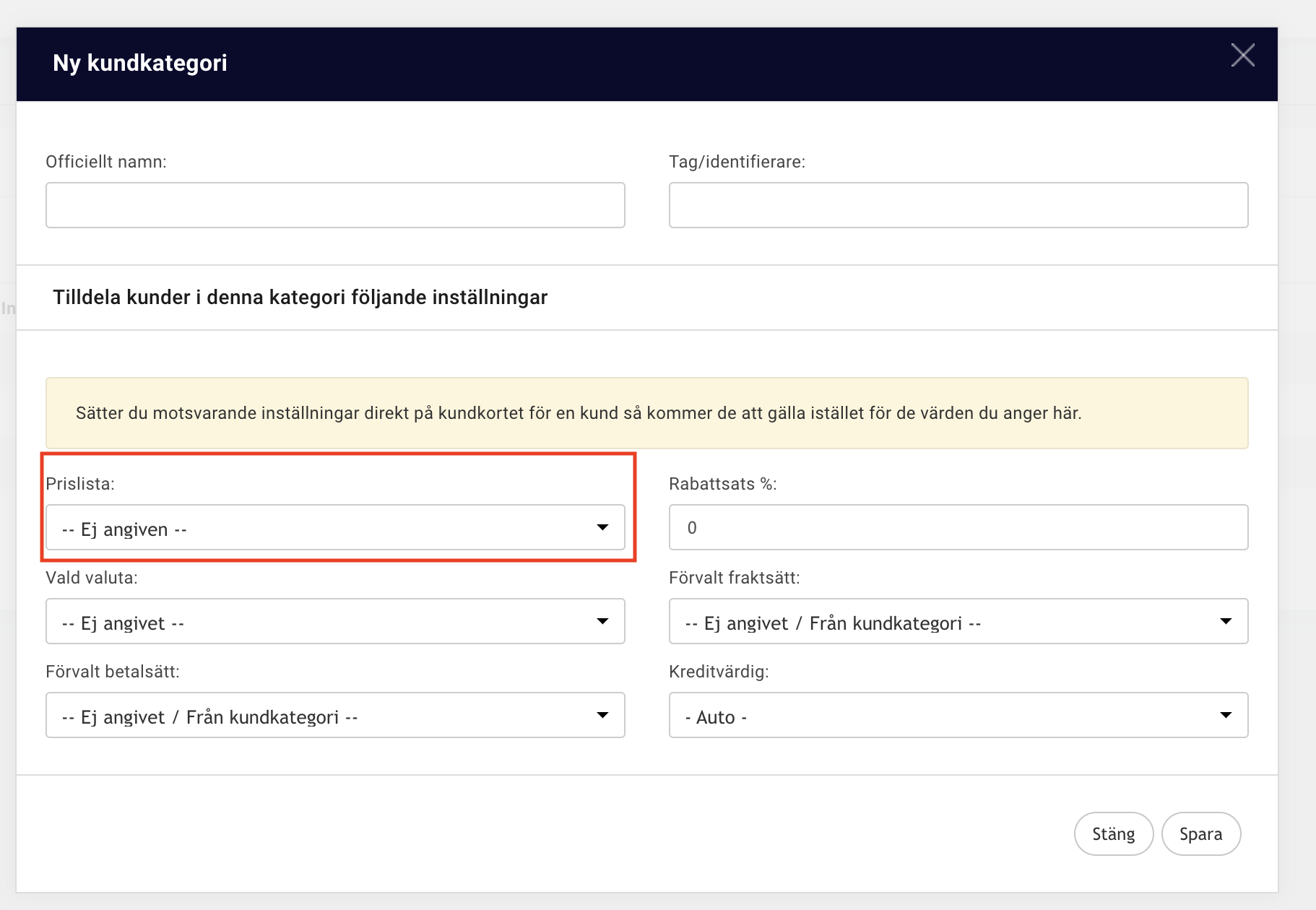This screenshot has height=910, width=1316.
Task: Click the 'Förvalt fraktsätt:' label
Action: [x=735, y=578]
